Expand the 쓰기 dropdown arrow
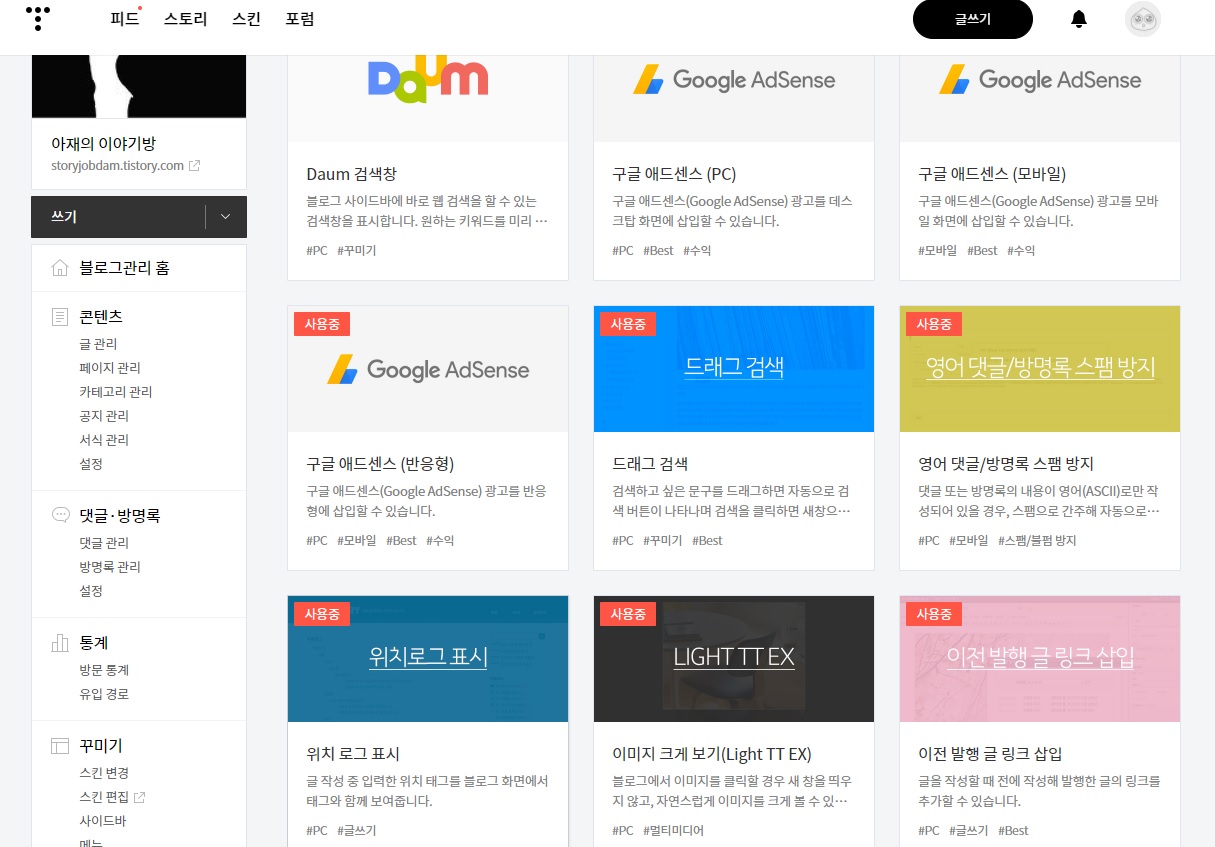1215x847 pixels. click(x=225, y=217)
